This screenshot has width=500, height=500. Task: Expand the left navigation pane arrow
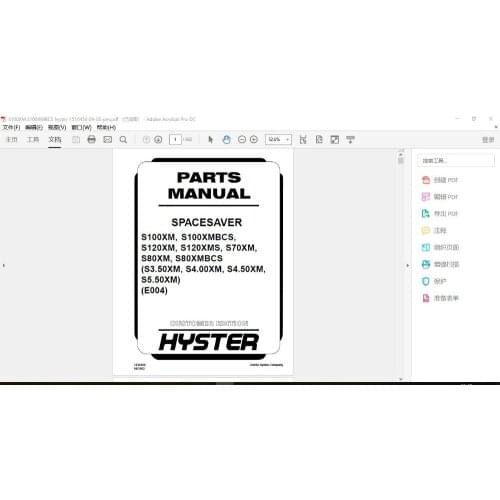click(4, 266)
